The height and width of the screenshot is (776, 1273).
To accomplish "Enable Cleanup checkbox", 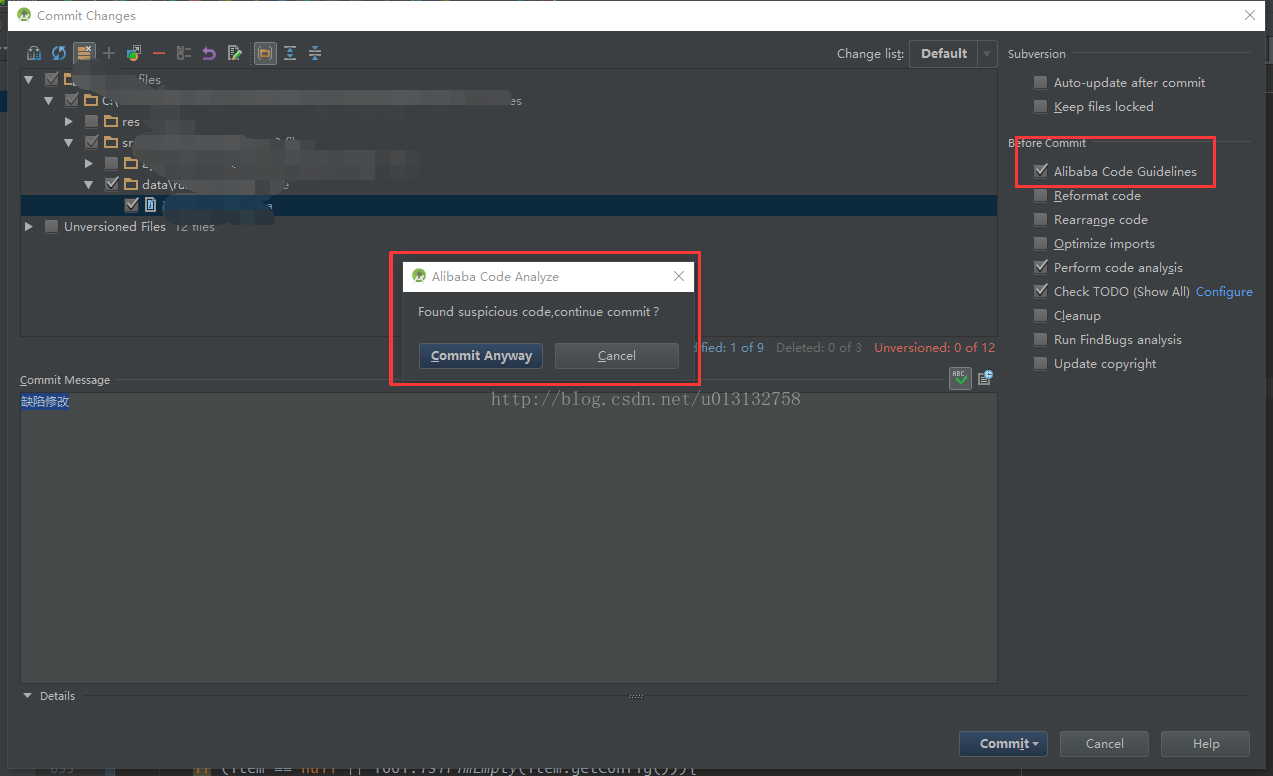I will click(1041, 315).
